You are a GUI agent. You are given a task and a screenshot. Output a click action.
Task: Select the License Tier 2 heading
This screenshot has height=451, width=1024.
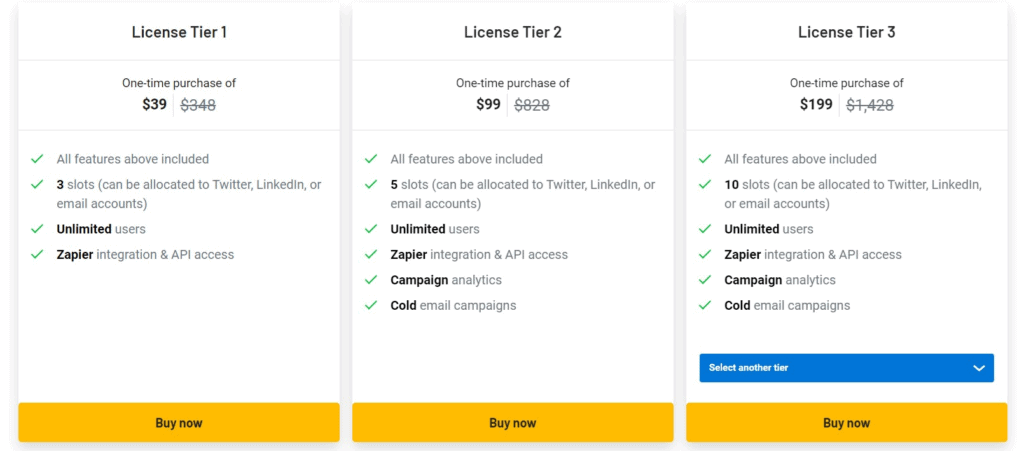pyautogui.click(x=513, y=32)
